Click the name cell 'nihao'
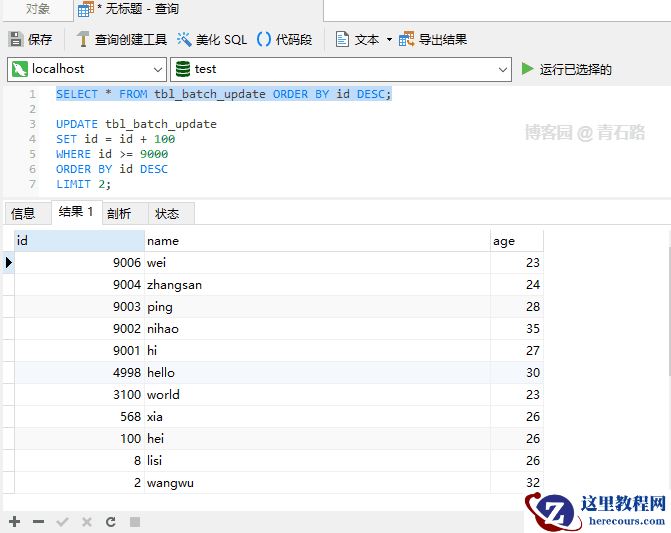Image resolution: width=671 pixels, height=533 pixels. click(x=318, y=329)
